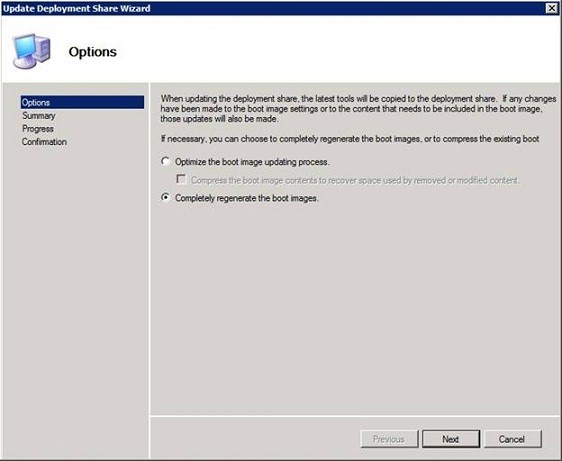The image size is (562, 461).
Task: Tick the Compress boot image contents checkbox
Action: 181,179
